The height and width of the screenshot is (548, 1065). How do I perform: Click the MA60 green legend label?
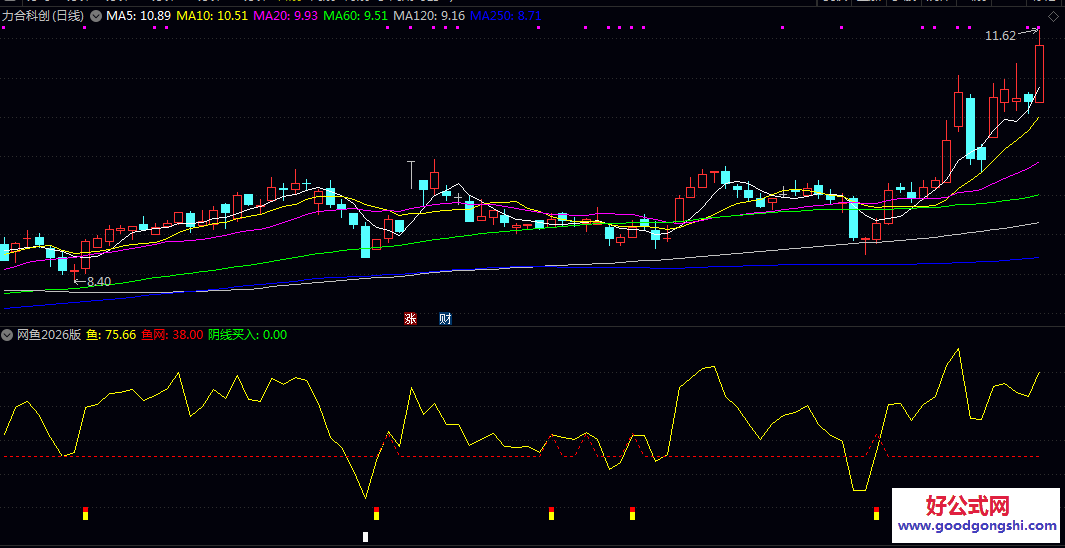tap(356, 17)
